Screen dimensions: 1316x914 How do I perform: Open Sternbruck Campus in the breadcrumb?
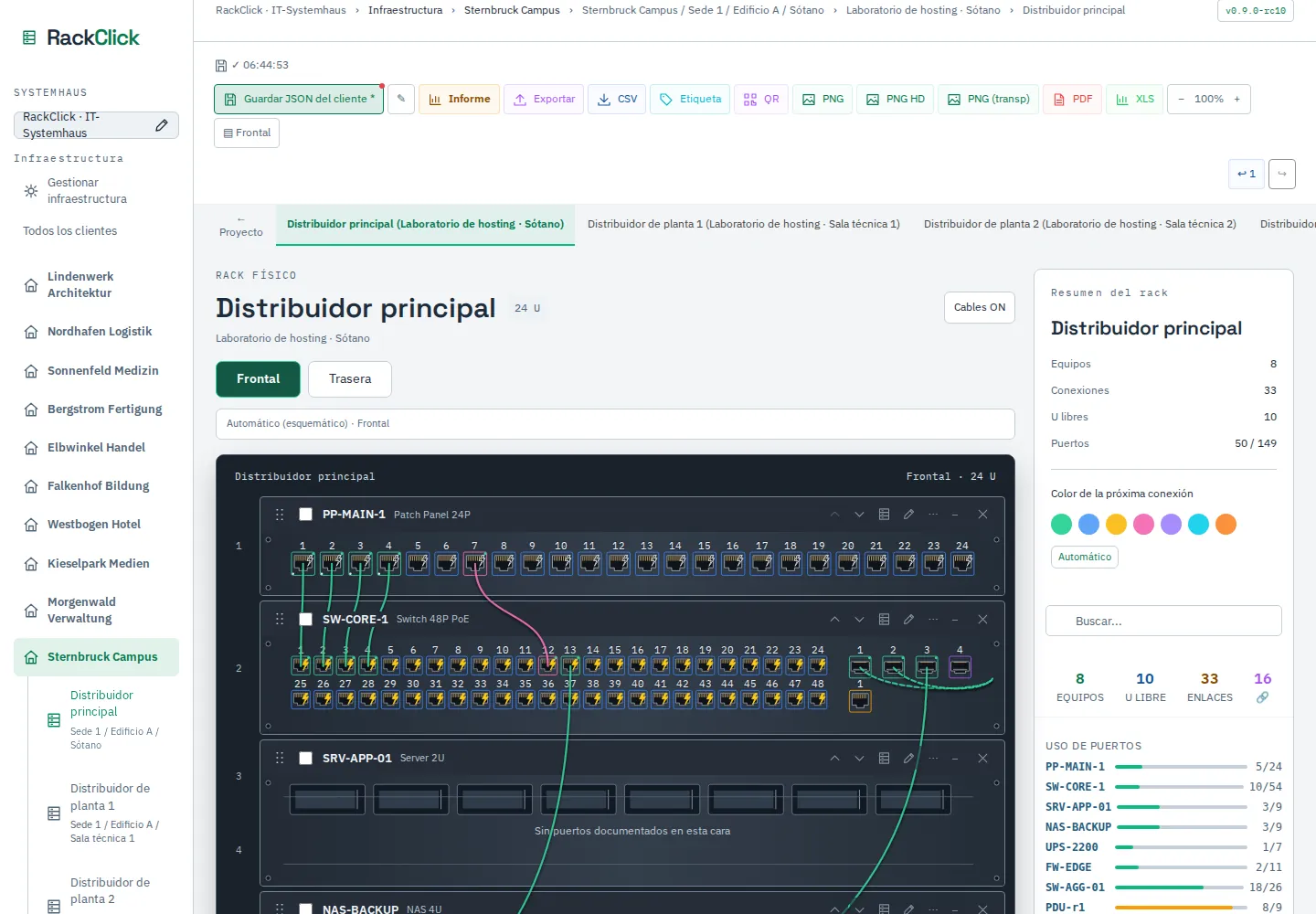coord(512,10)
